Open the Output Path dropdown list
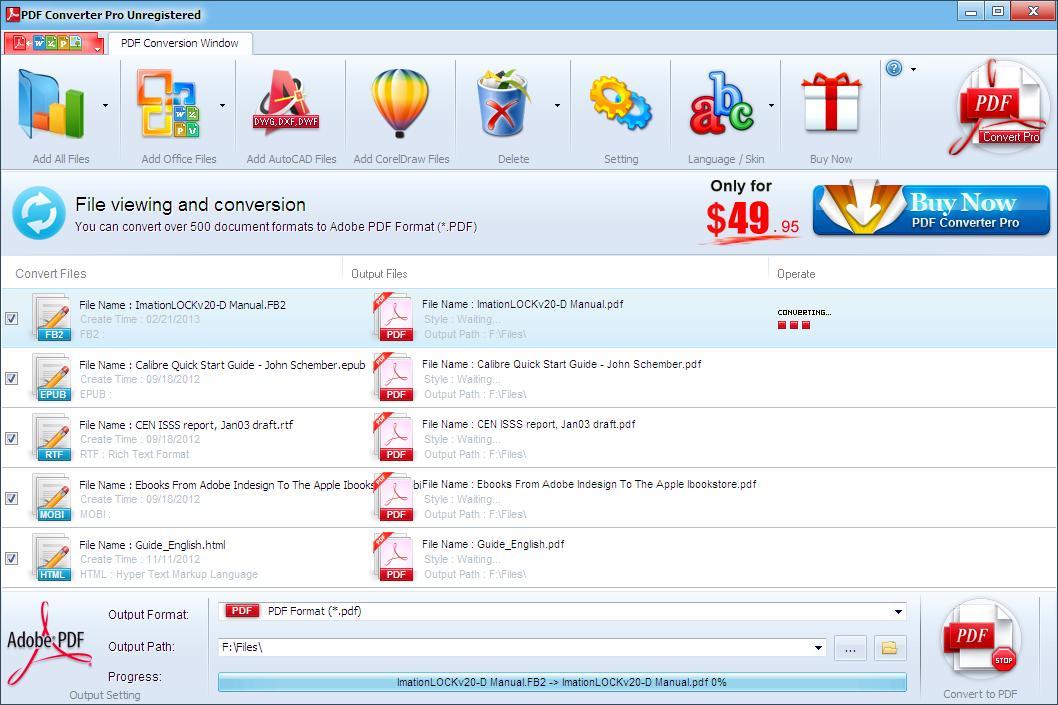This screenshot has width=1058, height=705. (x=820, y=648)
